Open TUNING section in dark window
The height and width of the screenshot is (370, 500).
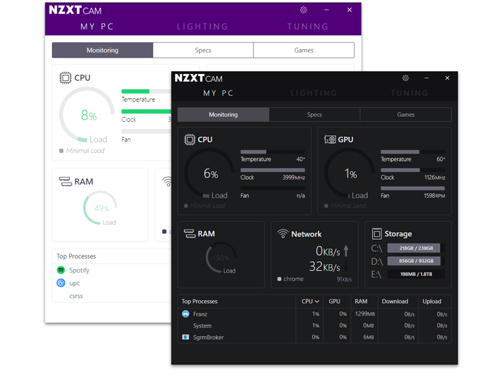[x=409, y=93]
